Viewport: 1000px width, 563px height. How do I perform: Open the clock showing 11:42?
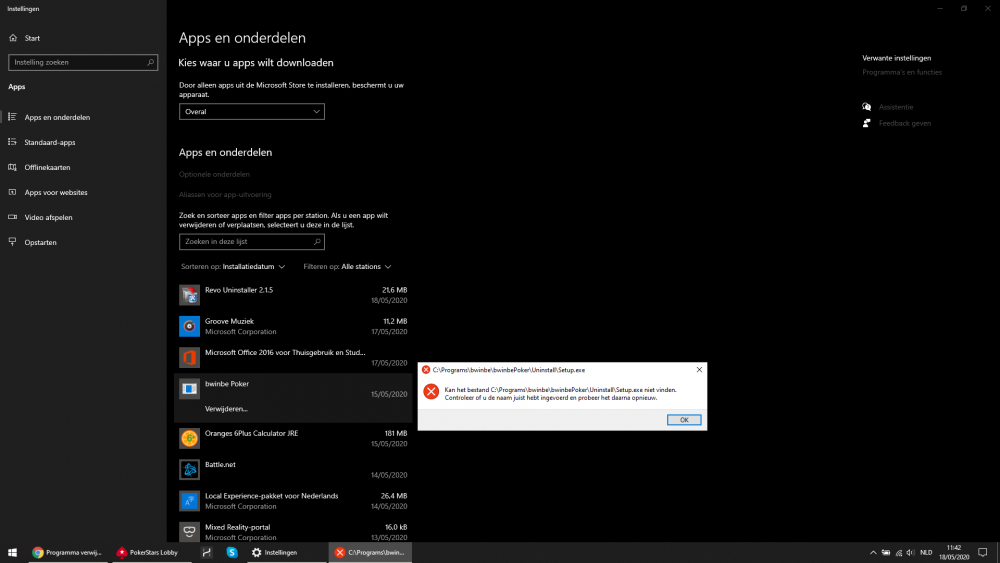tap(954, 553)
